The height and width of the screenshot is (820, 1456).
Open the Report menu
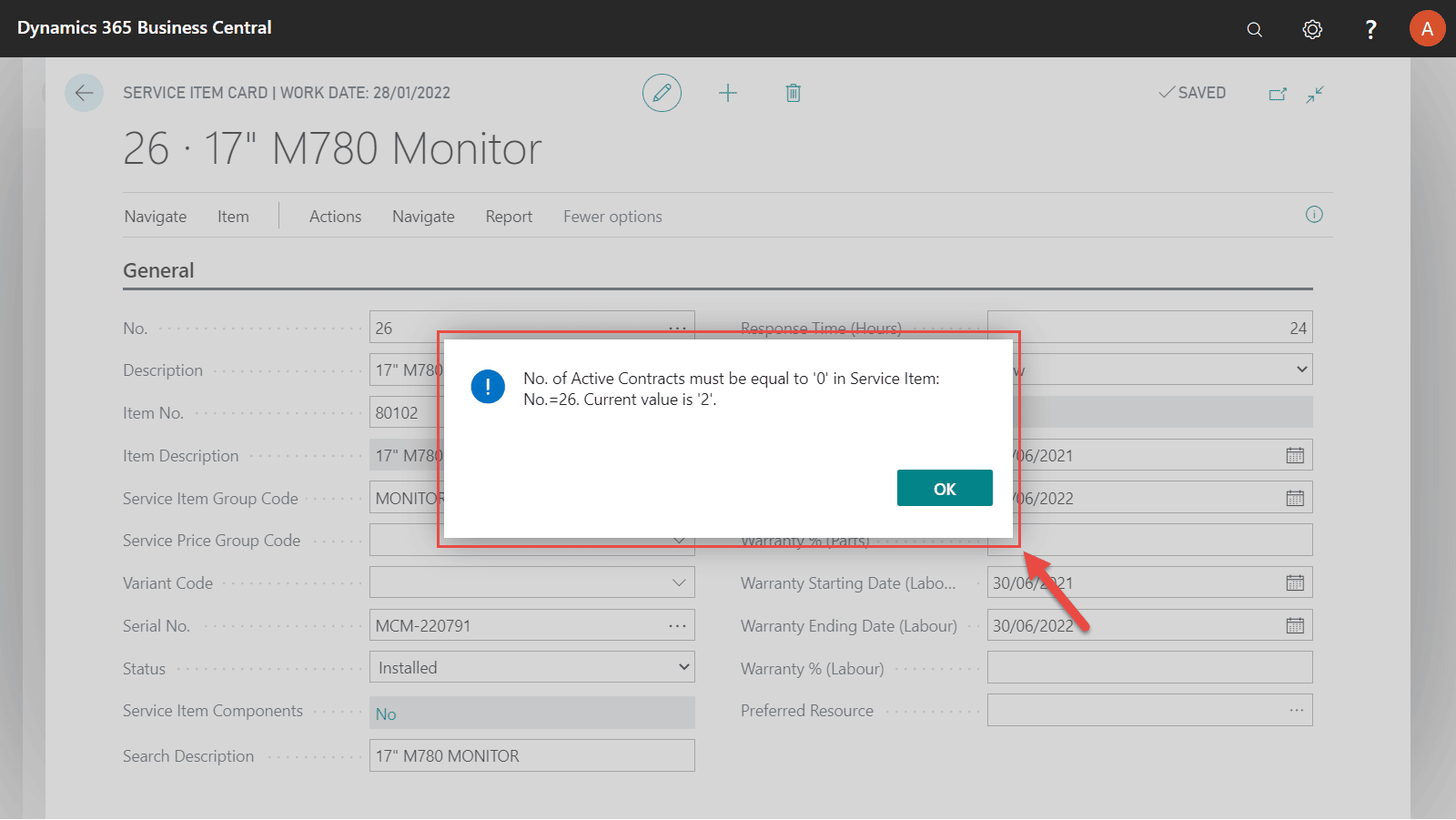pos(509,217)
